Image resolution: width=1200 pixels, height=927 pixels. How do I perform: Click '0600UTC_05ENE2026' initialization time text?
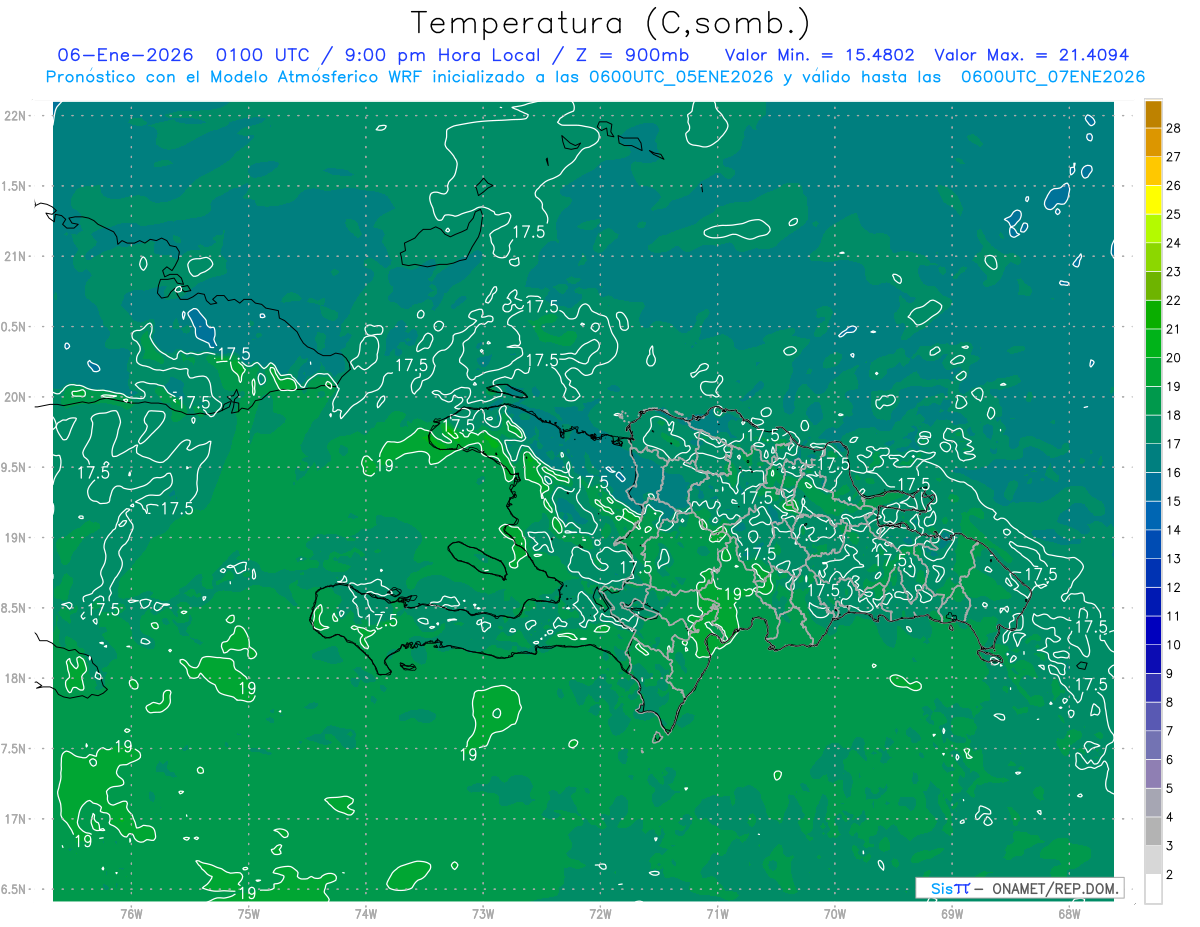(x=680, y=76)
